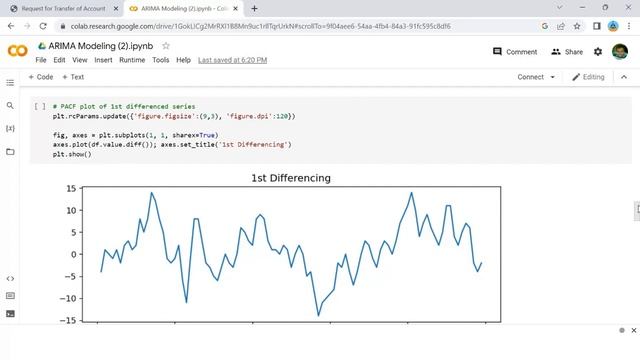The image size is (640, 360).
Task: Add a new Text cell
Action: [x=73, y=77]
